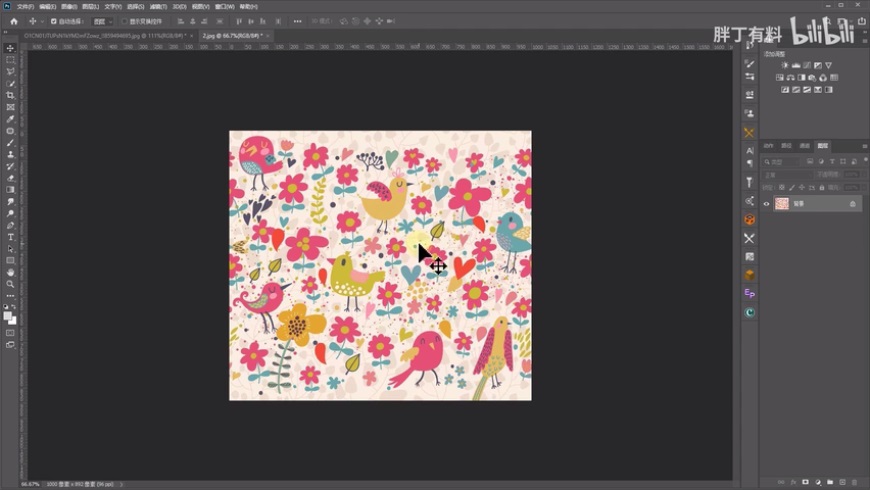Open the orange crossed-tools panel icon
870x490 pixels.
click(749, 133)
